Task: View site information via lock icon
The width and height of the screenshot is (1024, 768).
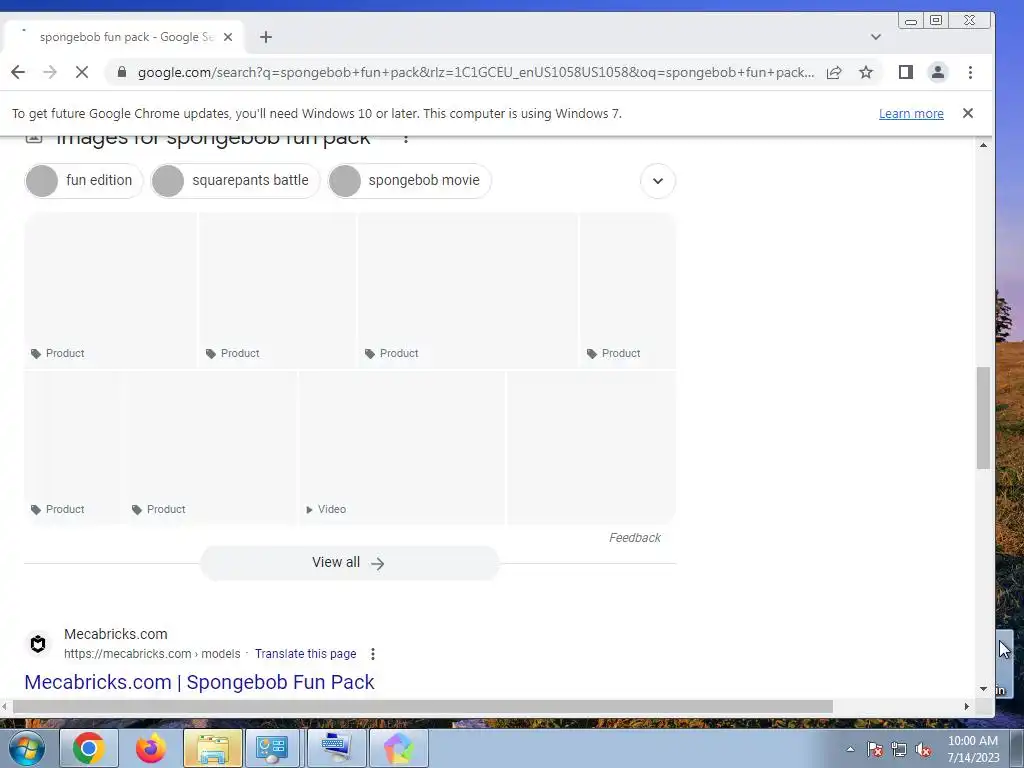Action: [x=121, y=72]
